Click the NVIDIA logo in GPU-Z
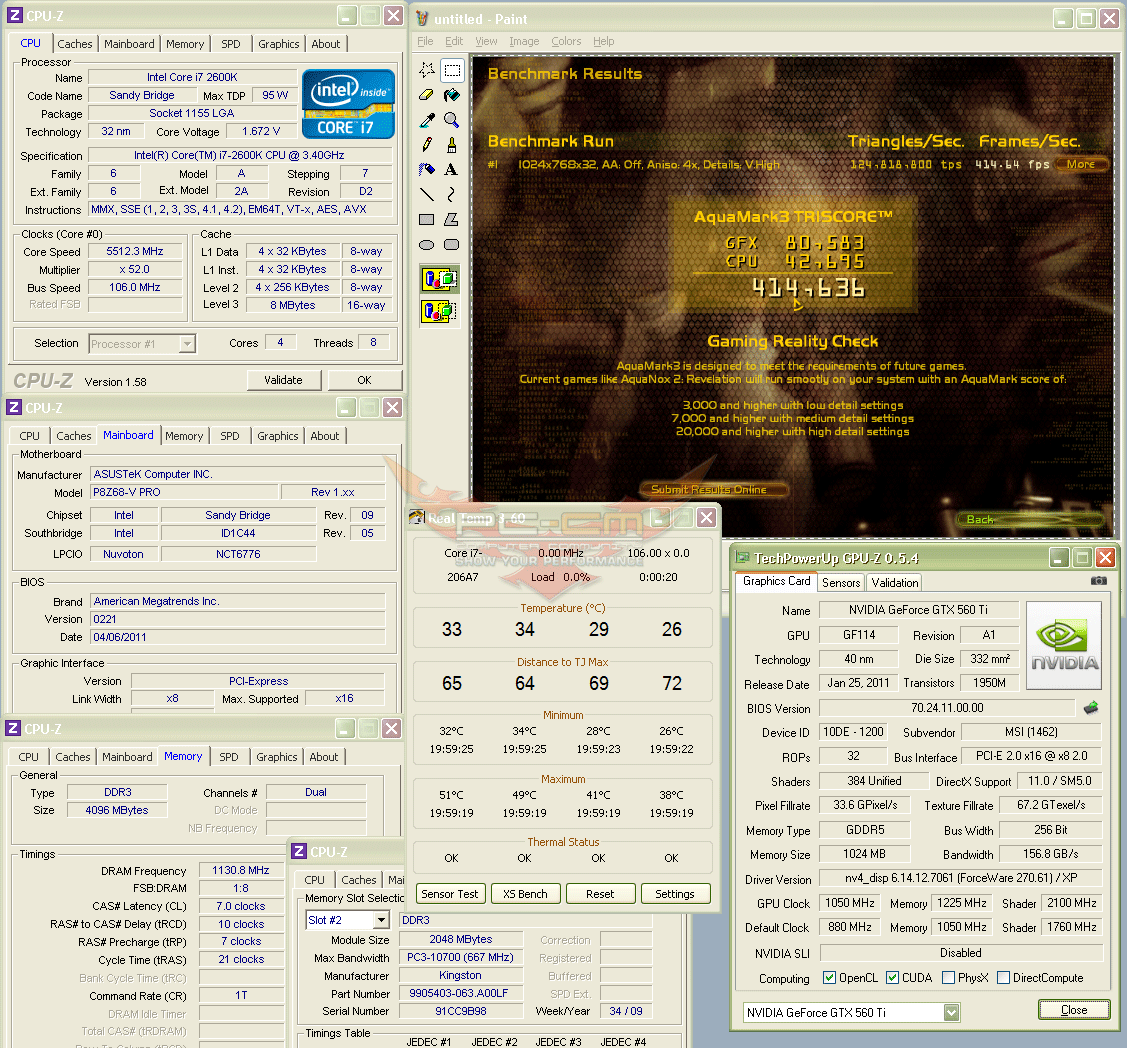The image size is (1127, 1048). [x=1064, y=645]
